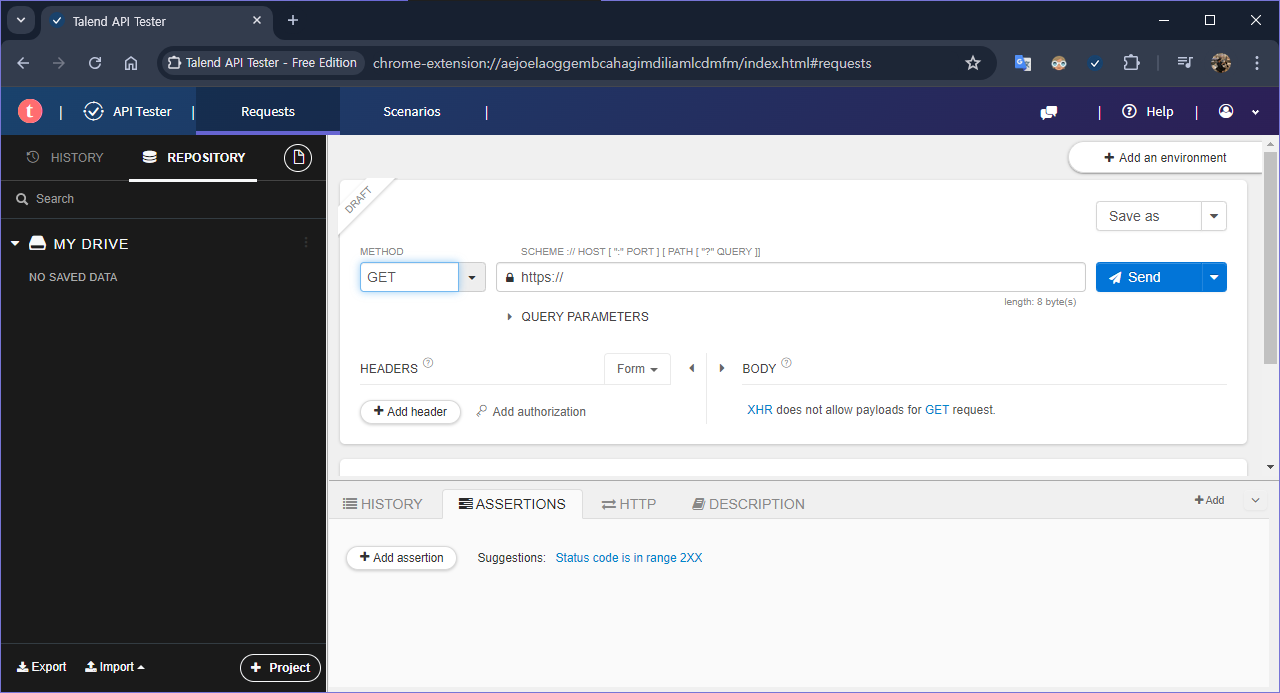
Task: Reload the page
Action: (x=95, y=63)
